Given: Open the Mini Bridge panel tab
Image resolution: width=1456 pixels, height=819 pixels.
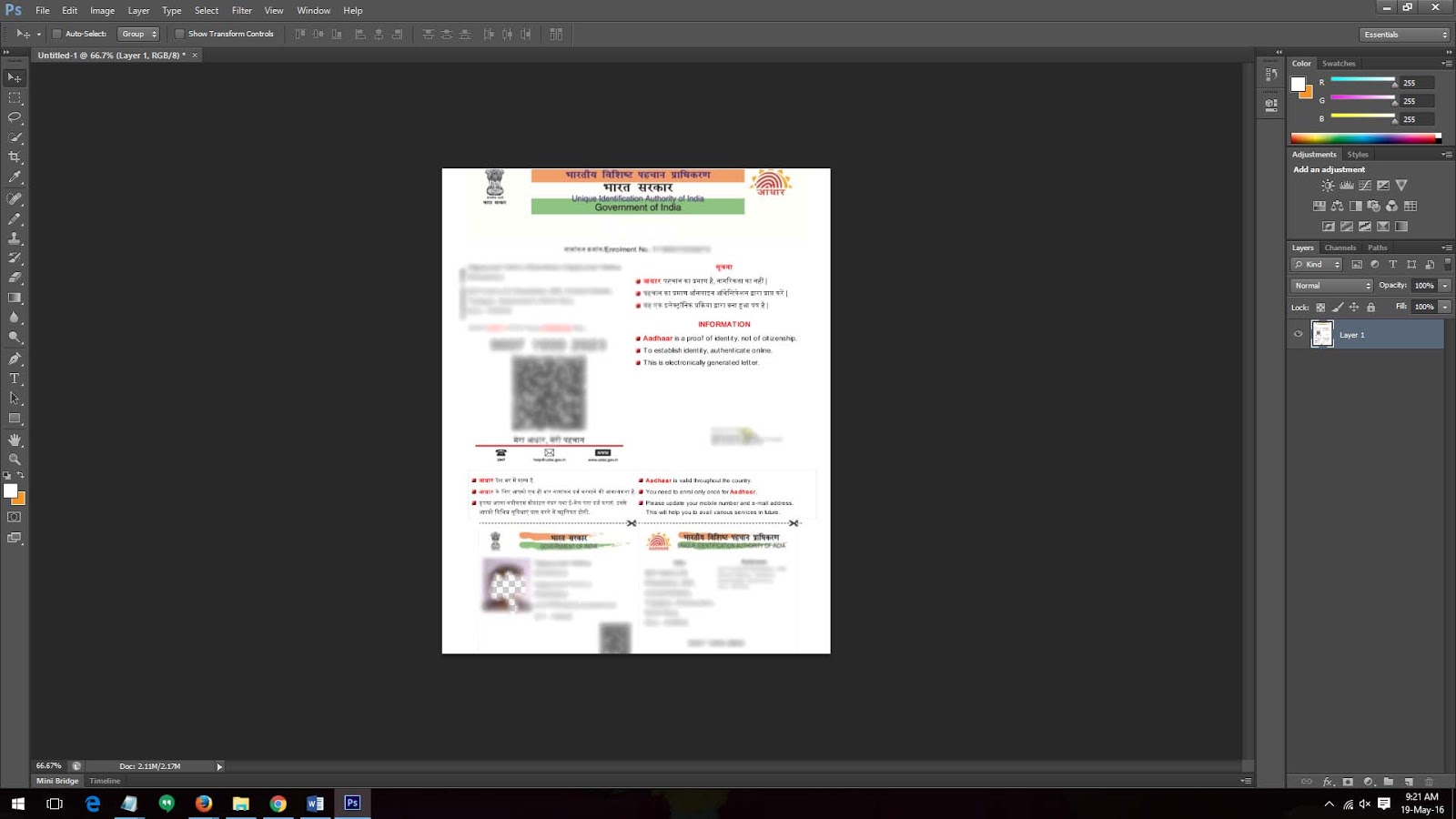Looking at the screenshot, I should (x=57, y=781).
